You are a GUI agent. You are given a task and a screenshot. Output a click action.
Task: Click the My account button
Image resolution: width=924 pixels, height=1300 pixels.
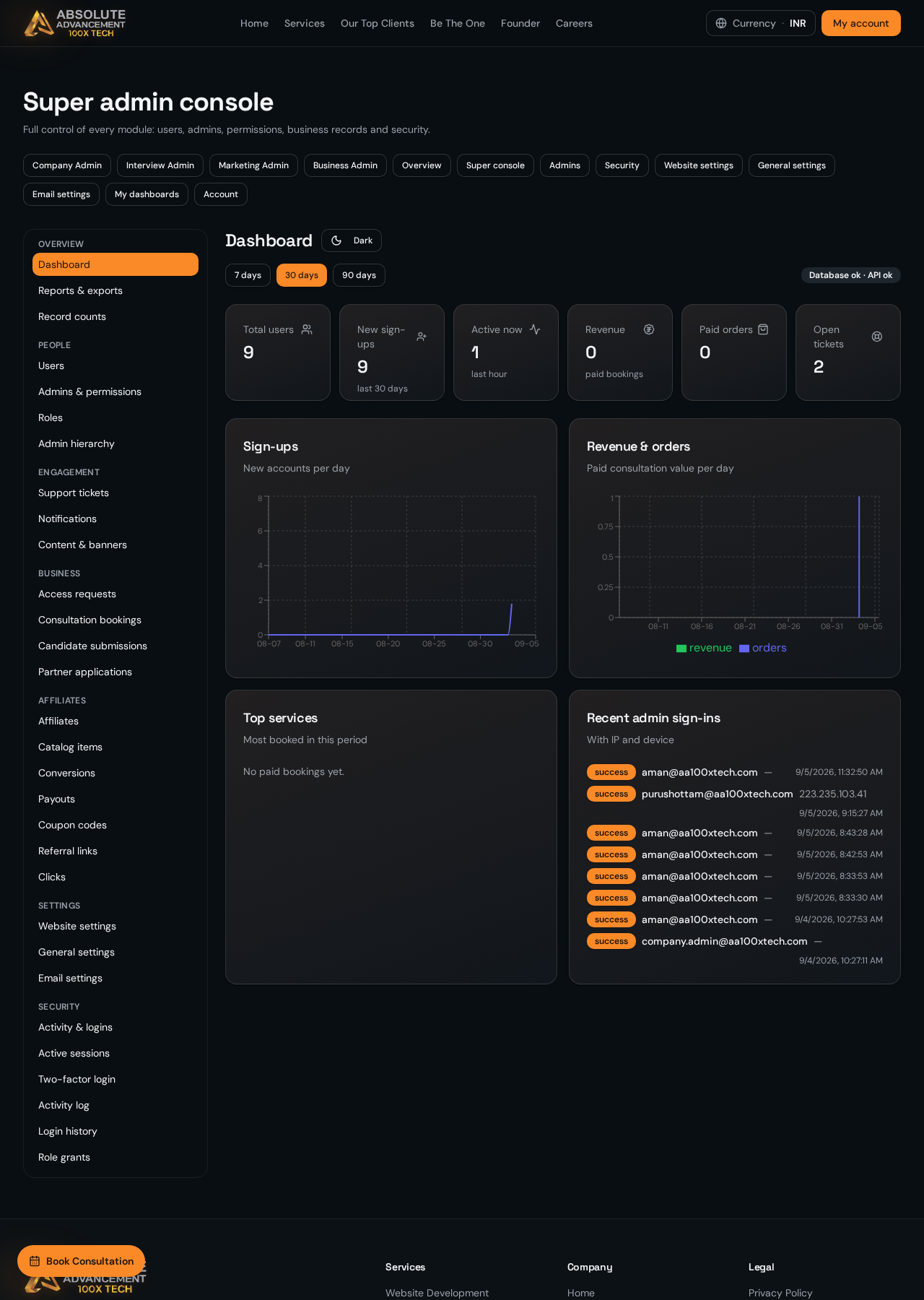coord(861,23)
